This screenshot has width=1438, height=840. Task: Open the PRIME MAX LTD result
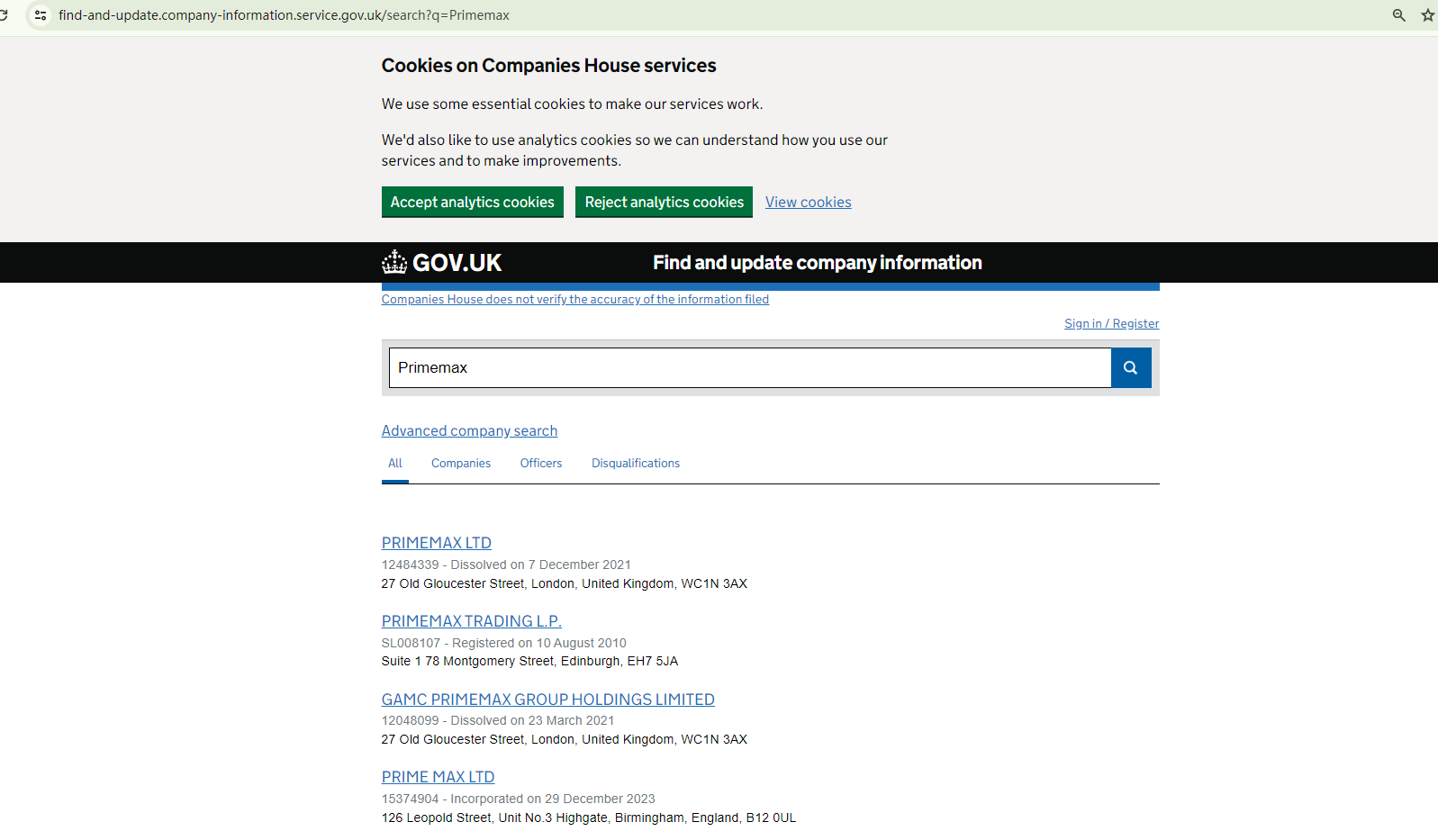pyautogui.click(x=439, y=777)
